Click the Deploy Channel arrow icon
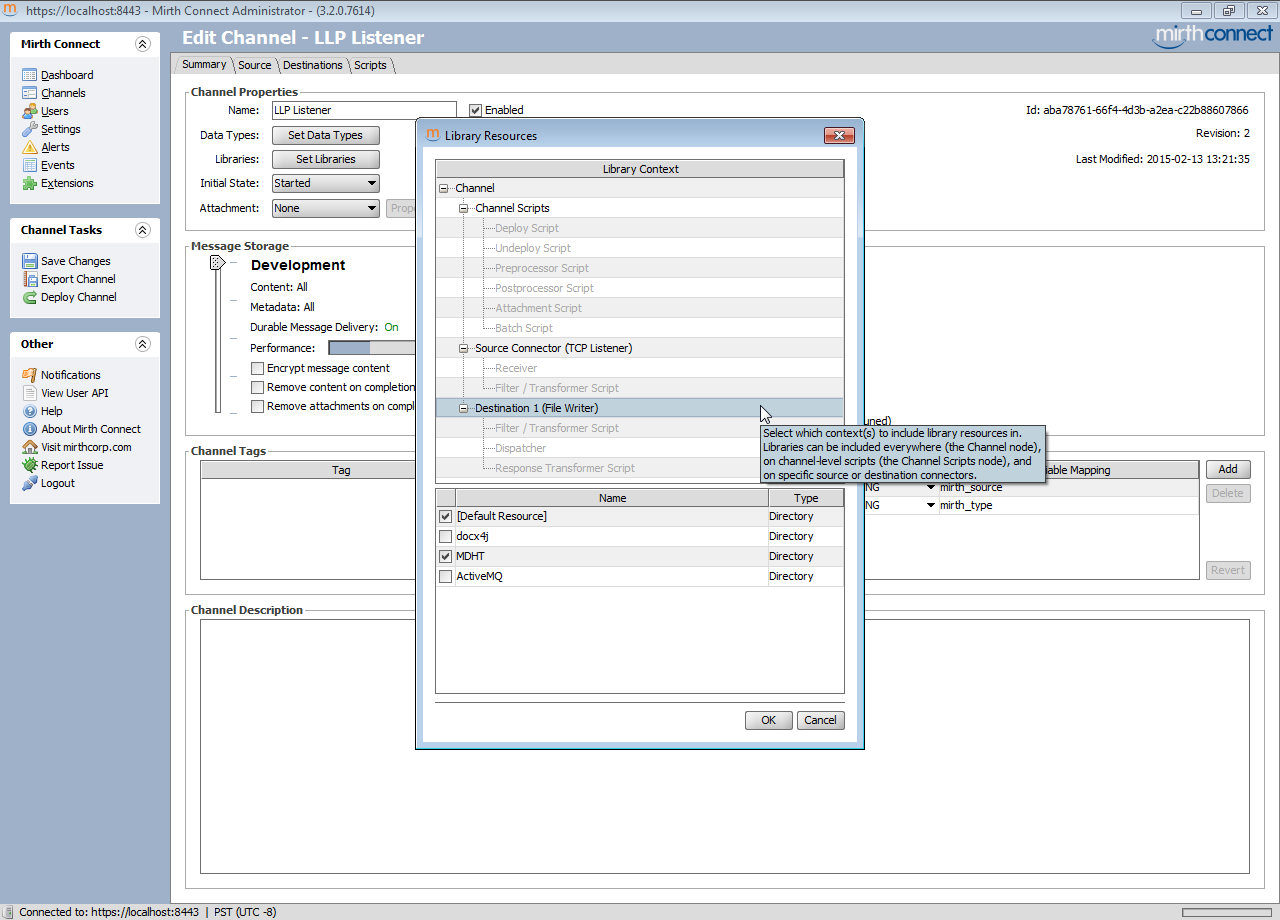 click(30, 297)
